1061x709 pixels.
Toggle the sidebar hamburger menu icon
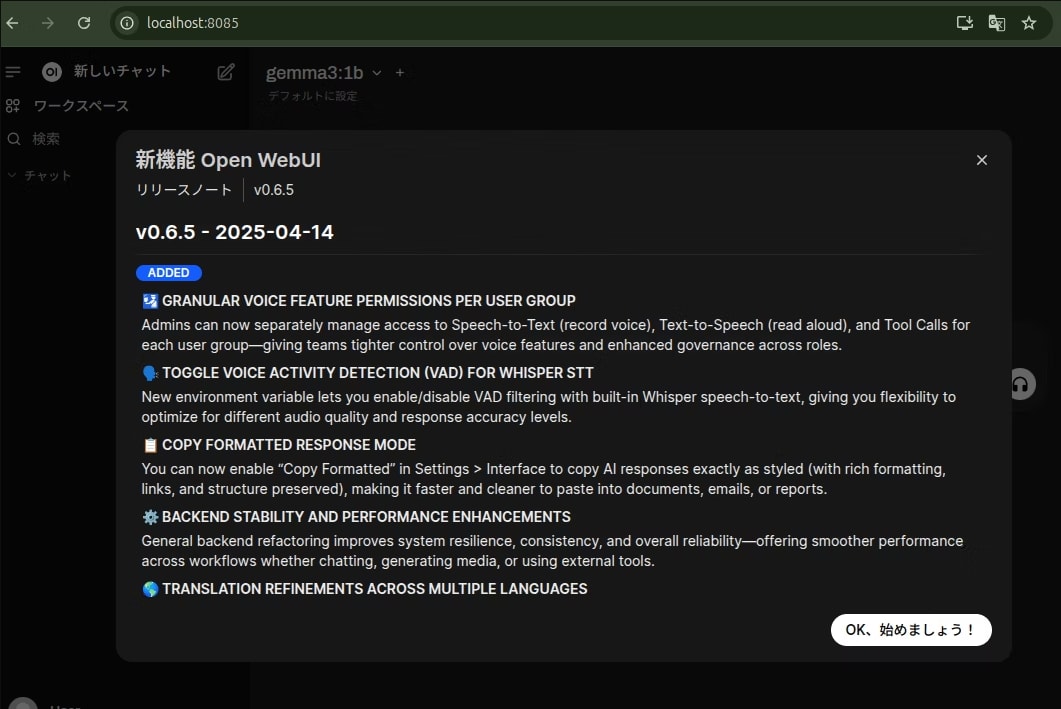tap(13, 72)
